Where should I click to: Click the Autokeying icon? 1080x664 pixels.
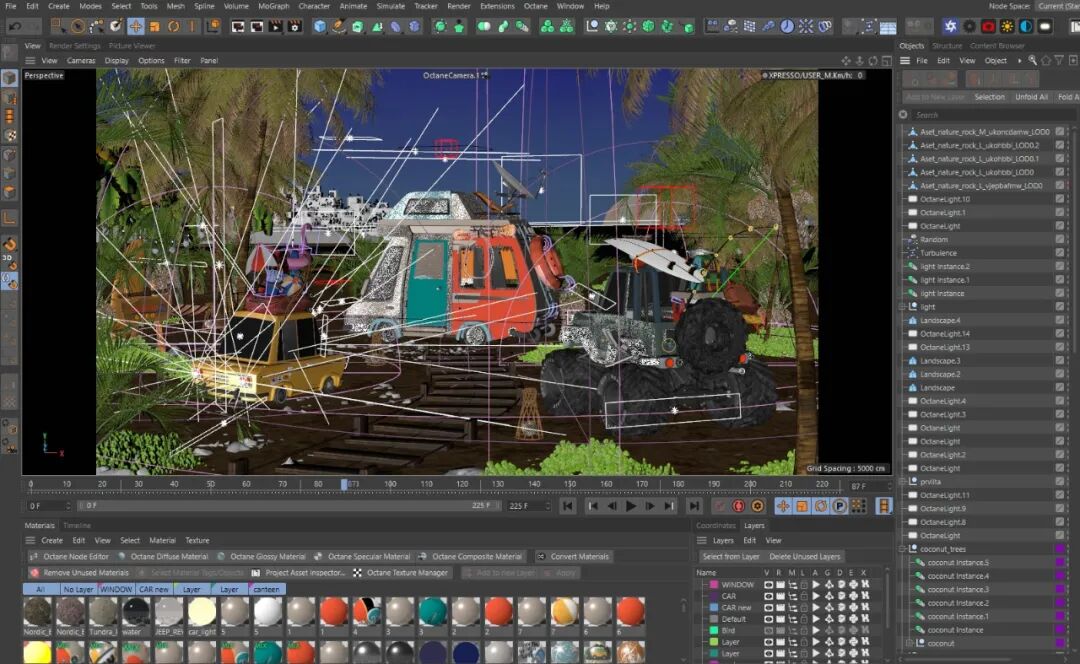pos(738,506)
